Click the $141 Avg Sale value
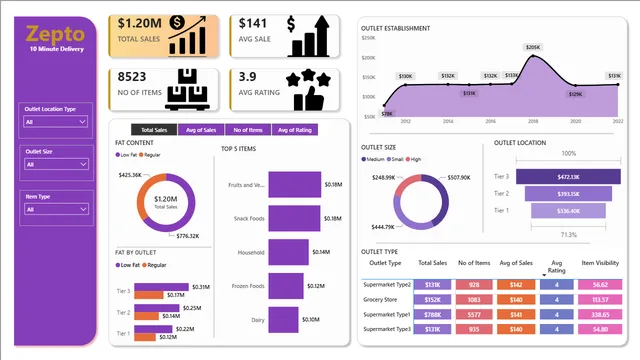The height and width of the screenshot is (360, 640). point(253,23)
